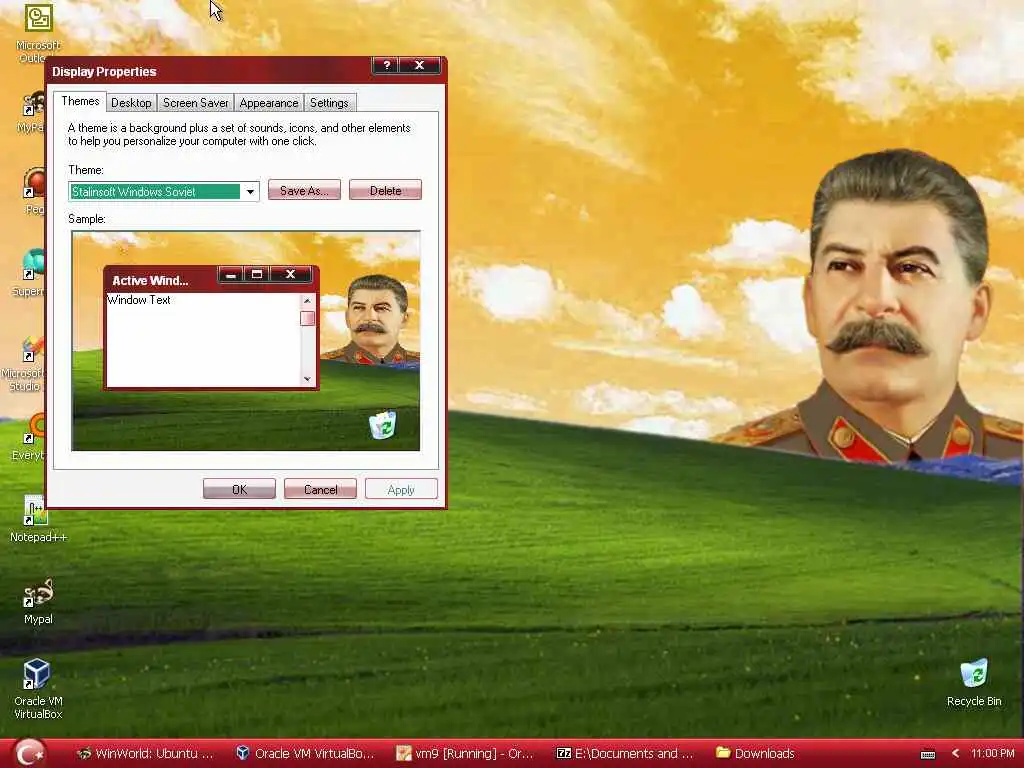Select the MyPal desktop shortcut below Outlook
This screenshot has height=768, width=1024.
(x=31, y=111)
